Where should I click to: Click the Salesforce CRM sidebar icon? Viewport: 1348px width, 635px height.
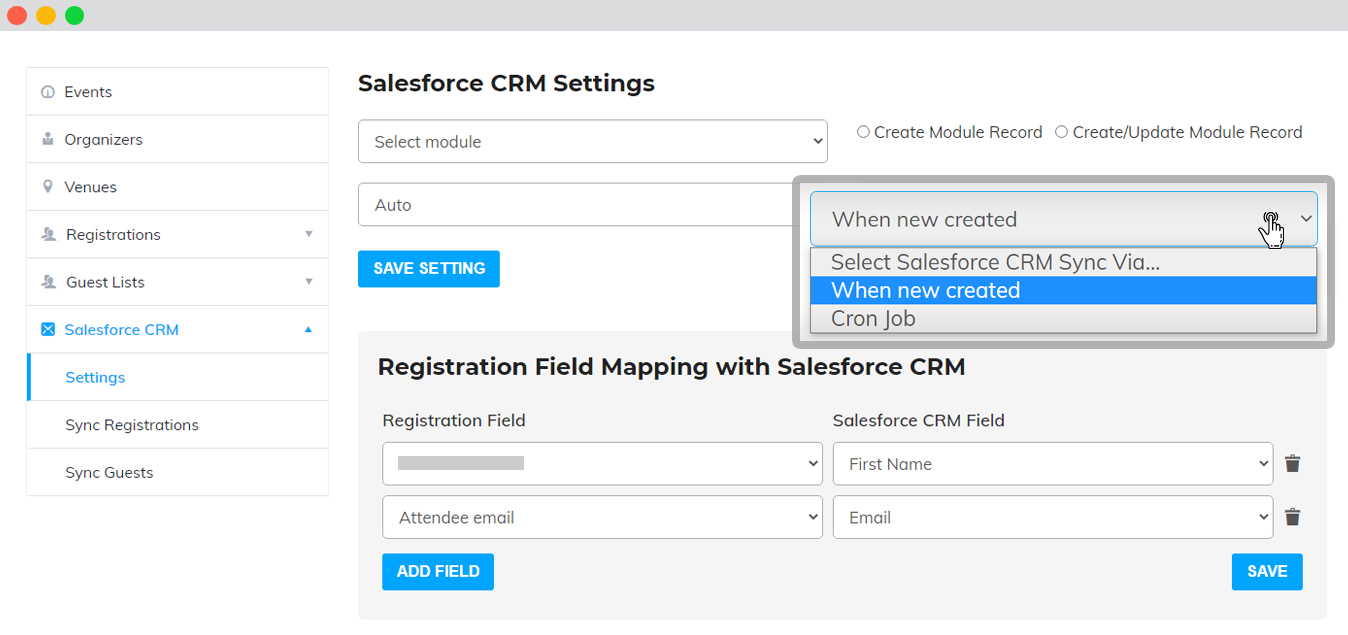[x=48, y=329]
